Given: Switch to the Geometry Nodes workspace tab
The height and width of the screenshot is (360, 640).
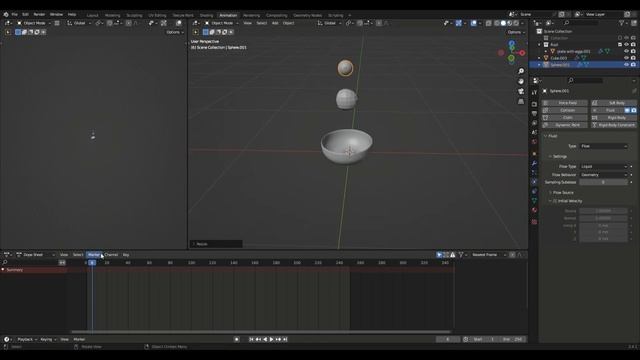Looking at the screenshot, I should point(307,16).
